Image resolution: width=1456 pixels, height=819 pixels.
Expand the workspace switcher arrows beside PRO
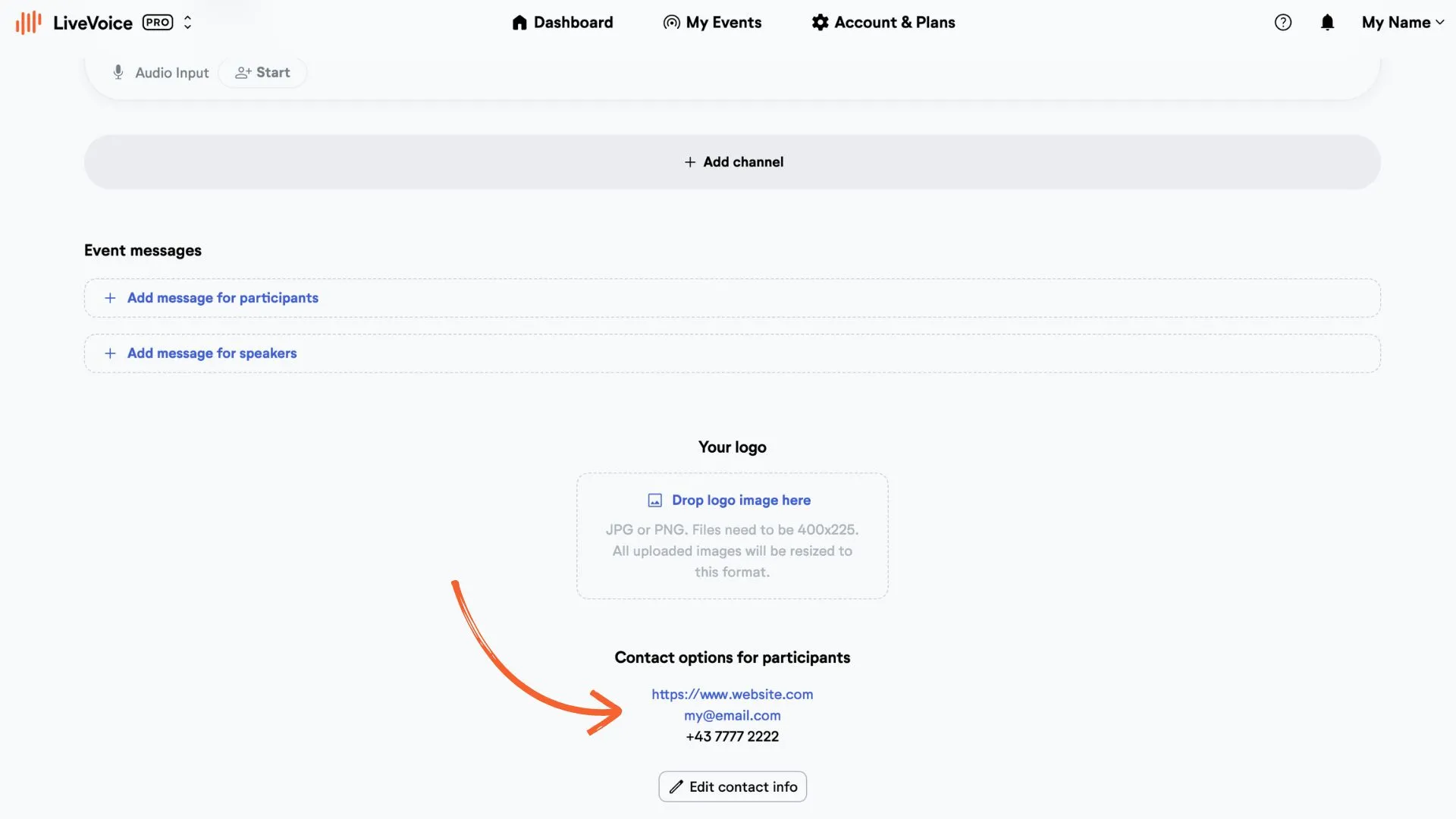pos(187,23)
